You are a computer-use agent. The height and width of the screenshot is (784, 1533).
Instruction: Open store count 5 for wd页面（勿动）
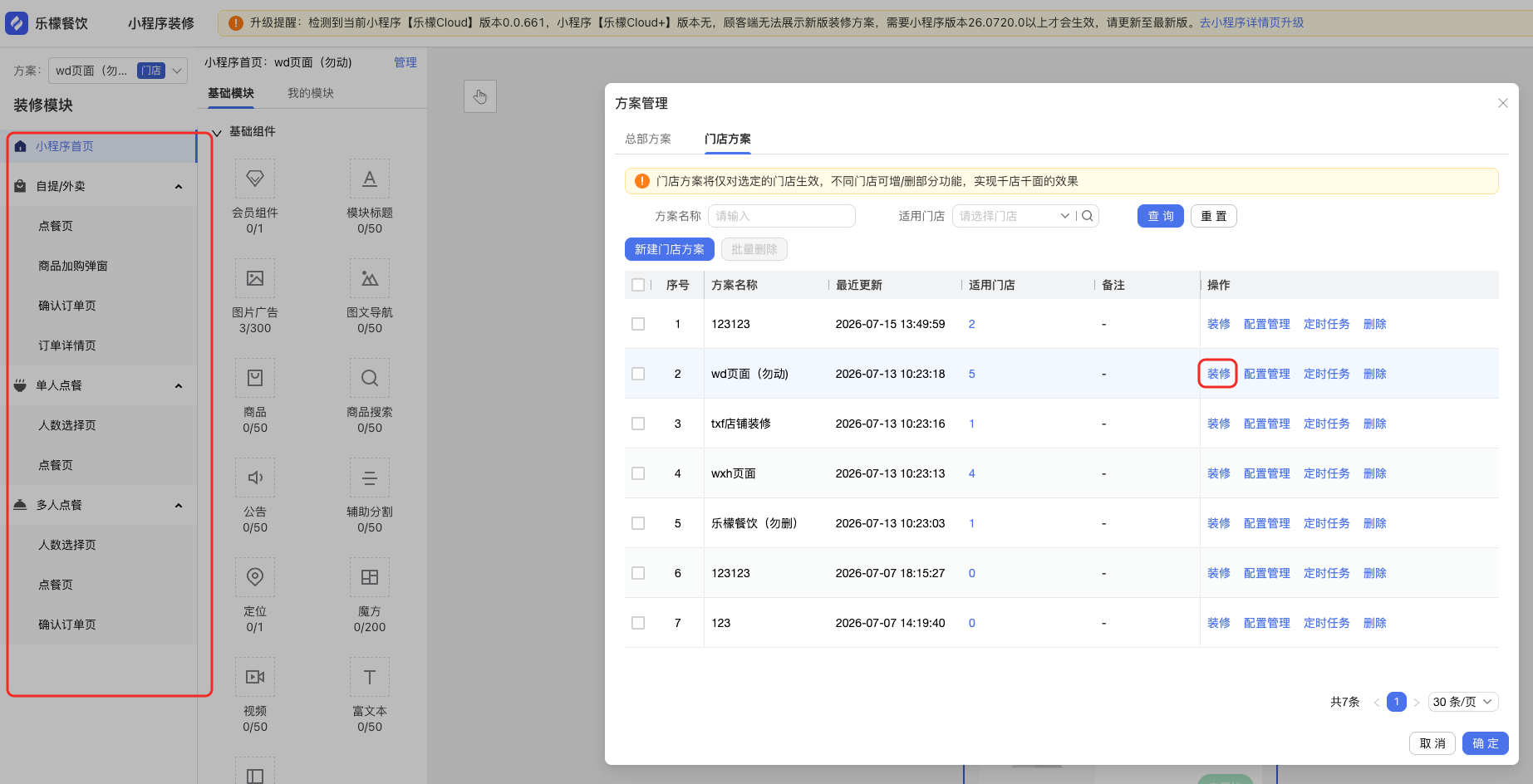tap(972, 374)
